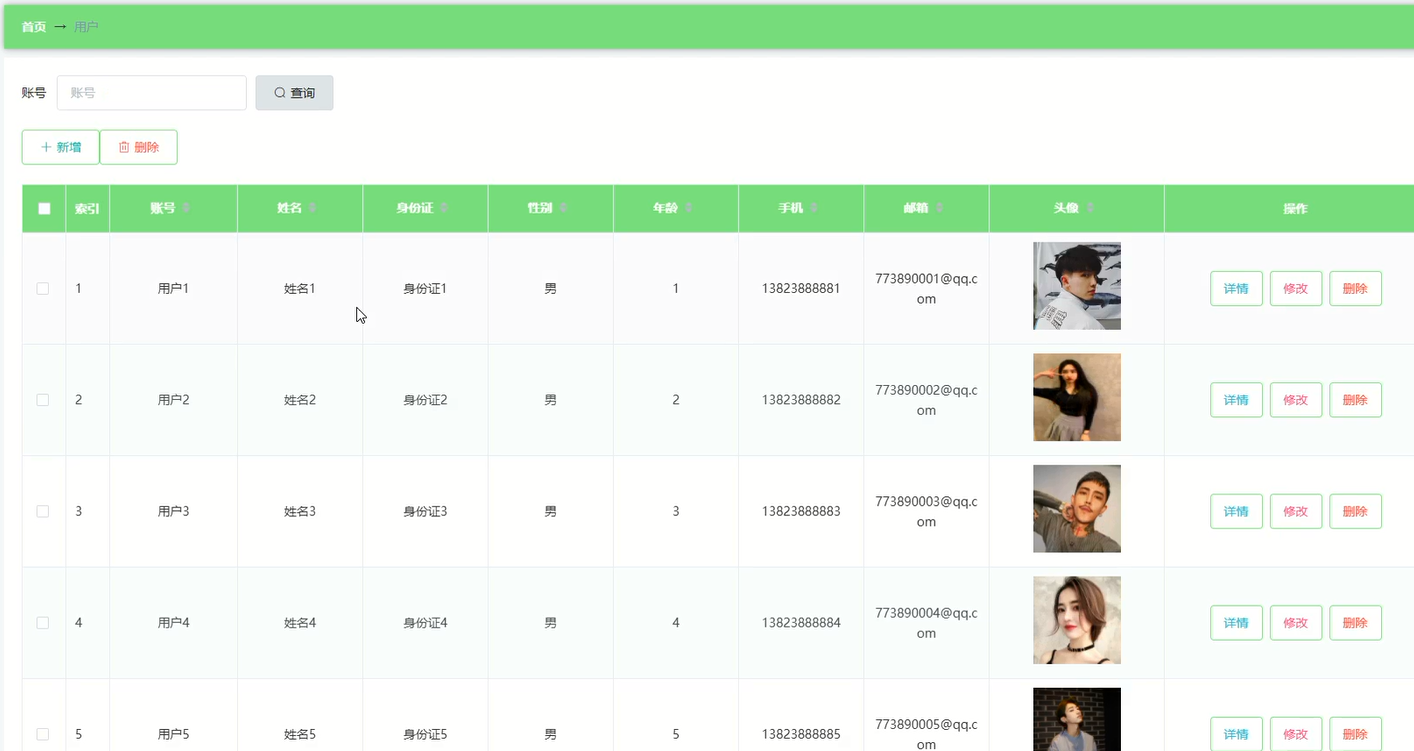Click email 773890001@qq.com

coord(926,288)
